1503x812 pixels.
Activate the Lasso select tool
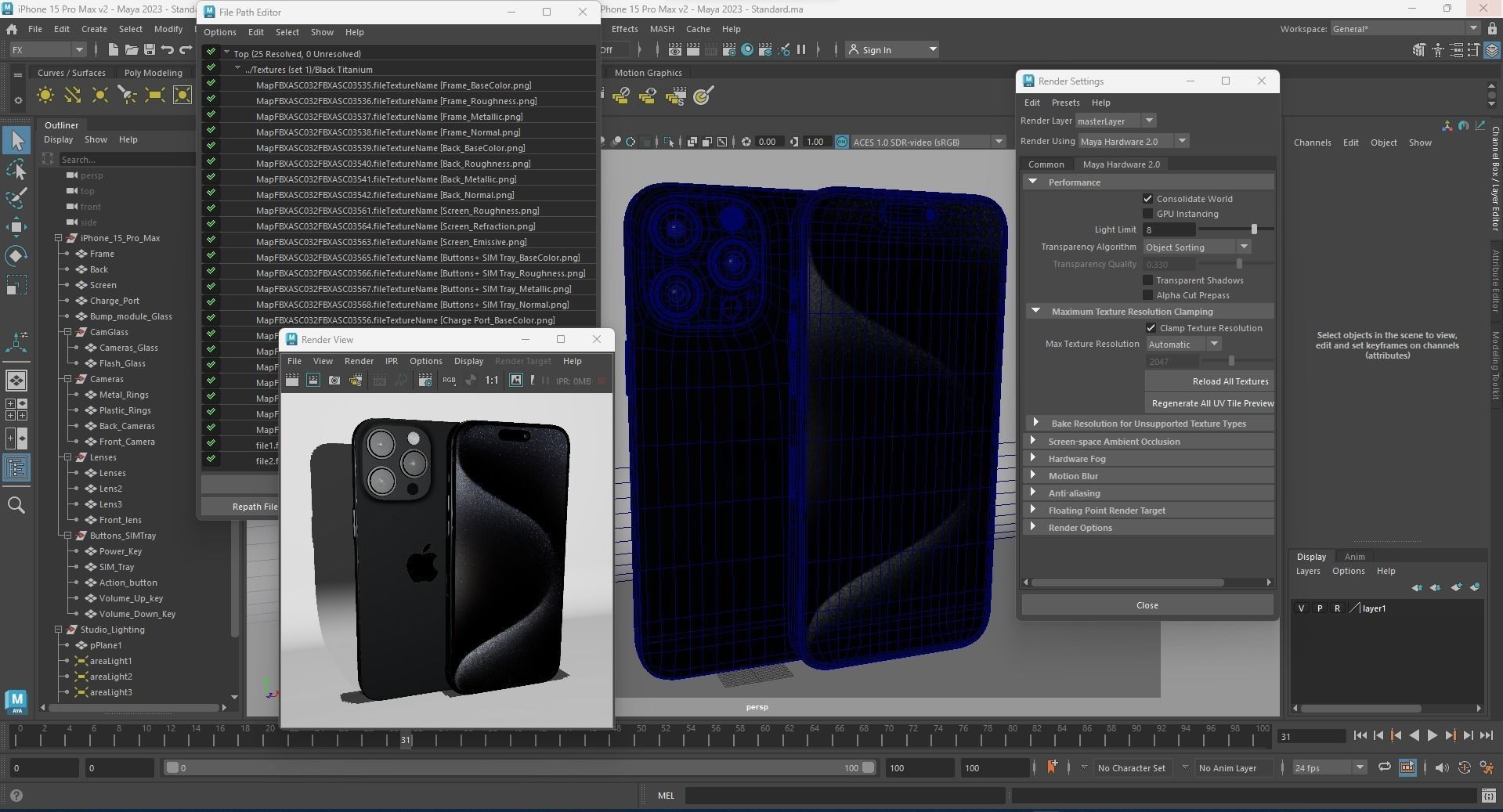click(x=16, y=169)
